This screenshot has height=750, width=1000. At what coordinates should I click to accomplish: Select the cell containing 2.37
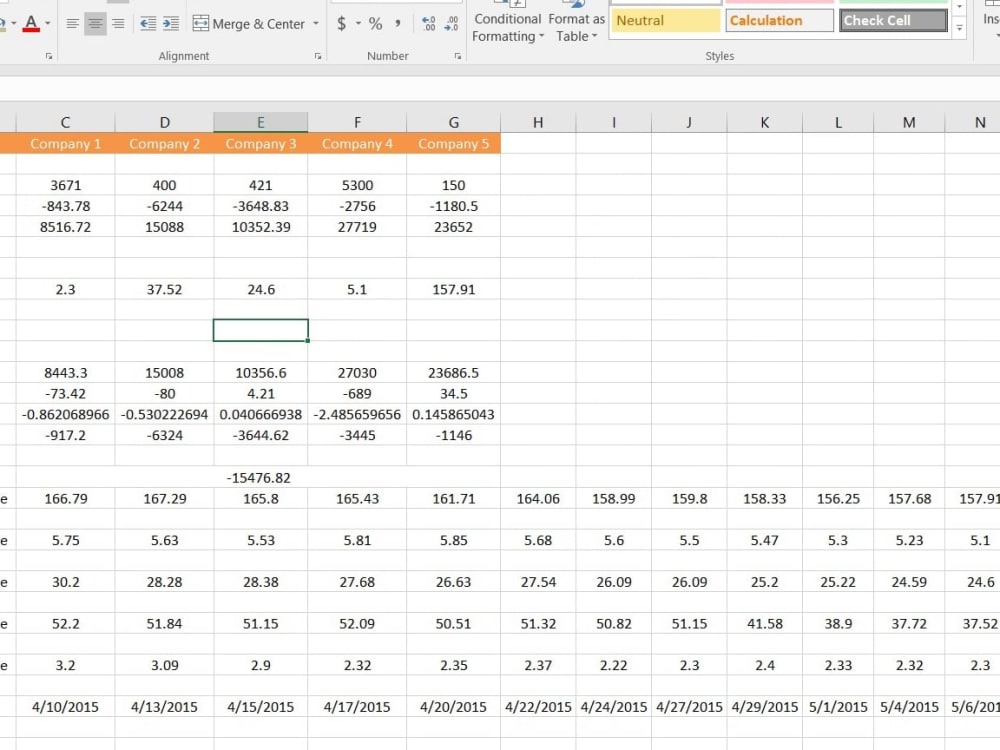pyautogui.click(x=538, y=665)
